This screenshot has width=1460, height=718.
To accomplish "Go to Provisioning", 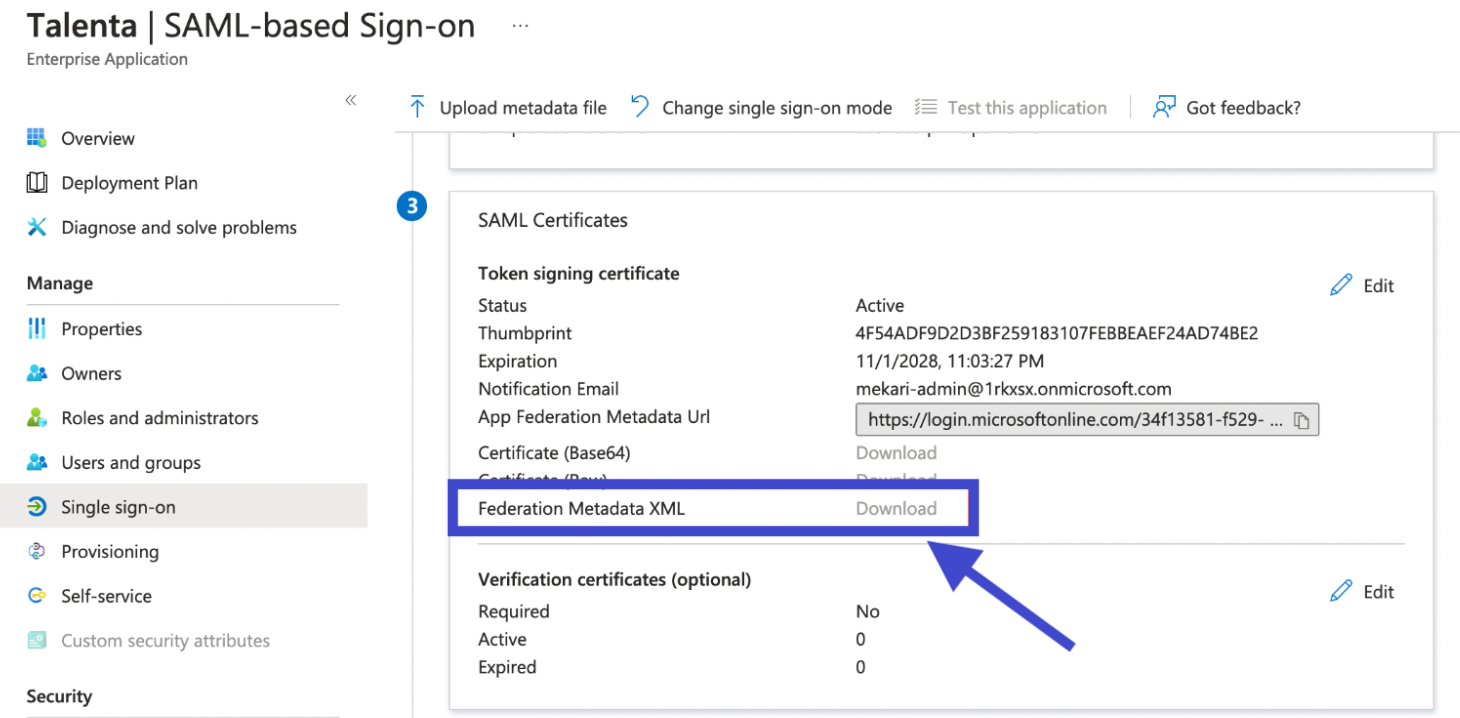I will point(110,551).
